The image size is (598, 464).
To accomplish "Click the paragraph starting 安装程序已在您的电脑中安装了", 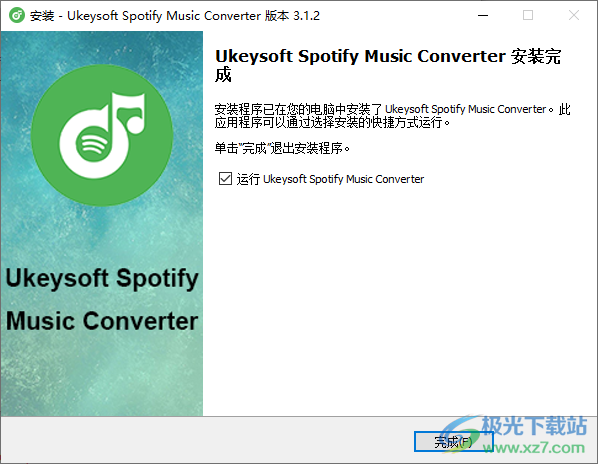I will coord(392,116).
